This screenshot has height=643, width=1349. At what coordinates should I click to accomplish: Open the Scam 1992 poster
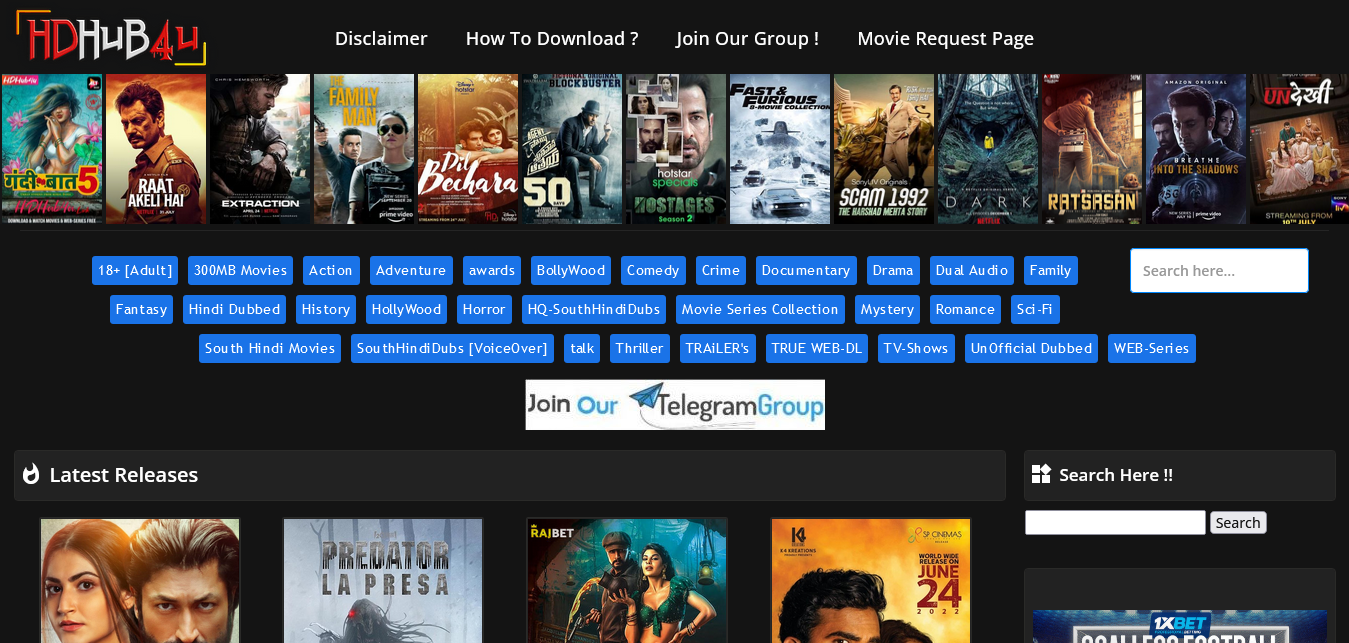884,149
